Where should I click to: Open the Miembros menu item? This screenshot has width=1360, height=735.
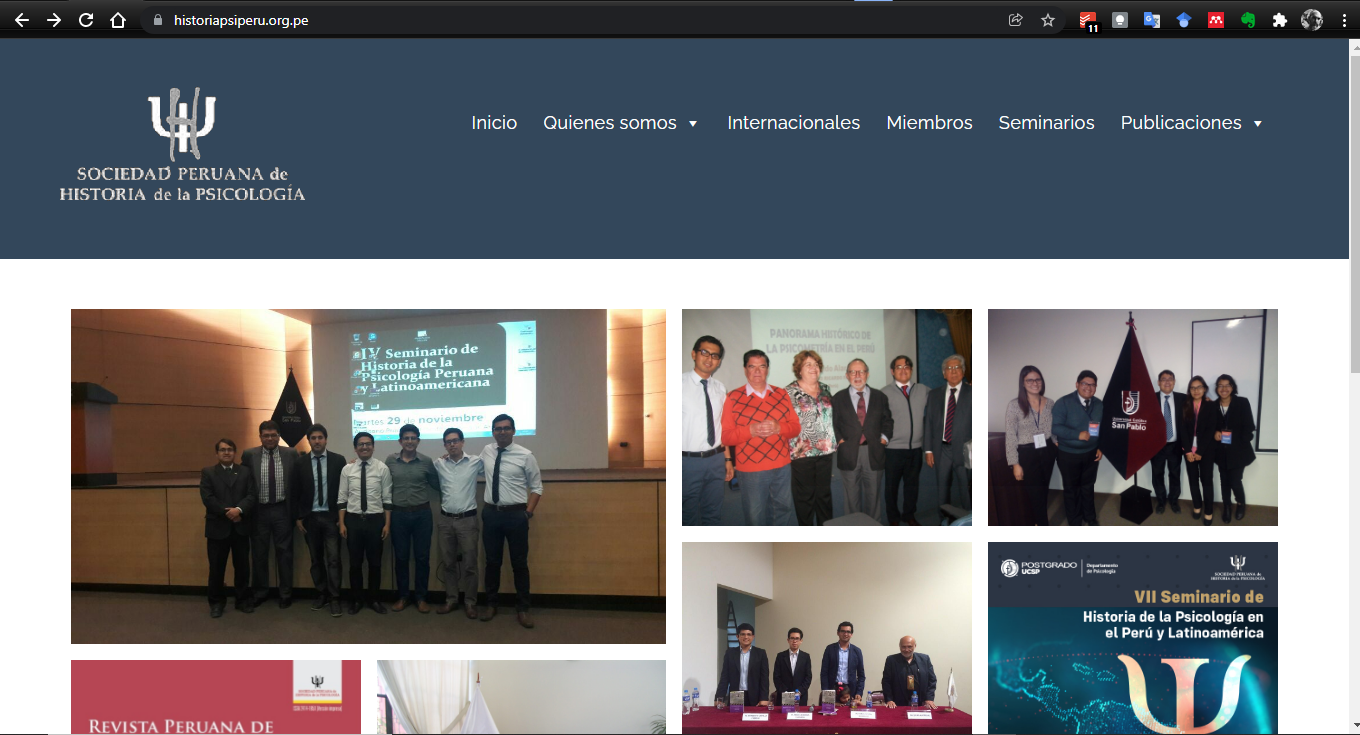pos(929,123)
